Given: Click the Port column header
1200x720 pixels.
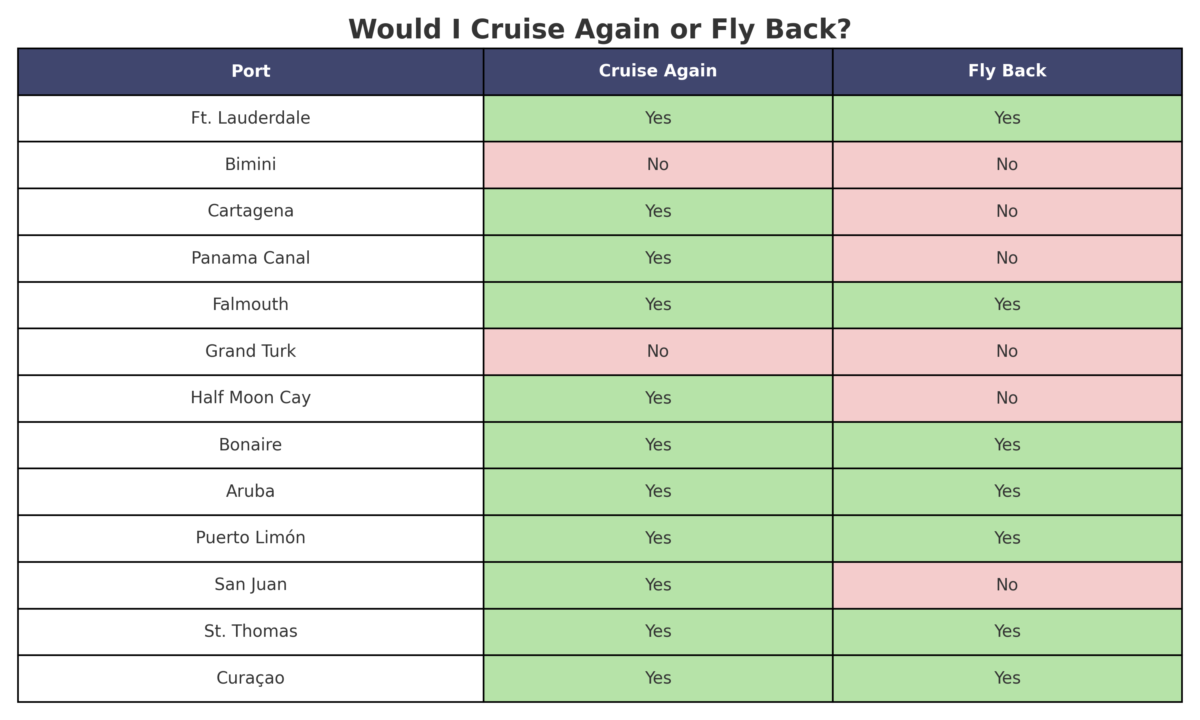Looking at the screenshot, I should [x=250, y=71].
